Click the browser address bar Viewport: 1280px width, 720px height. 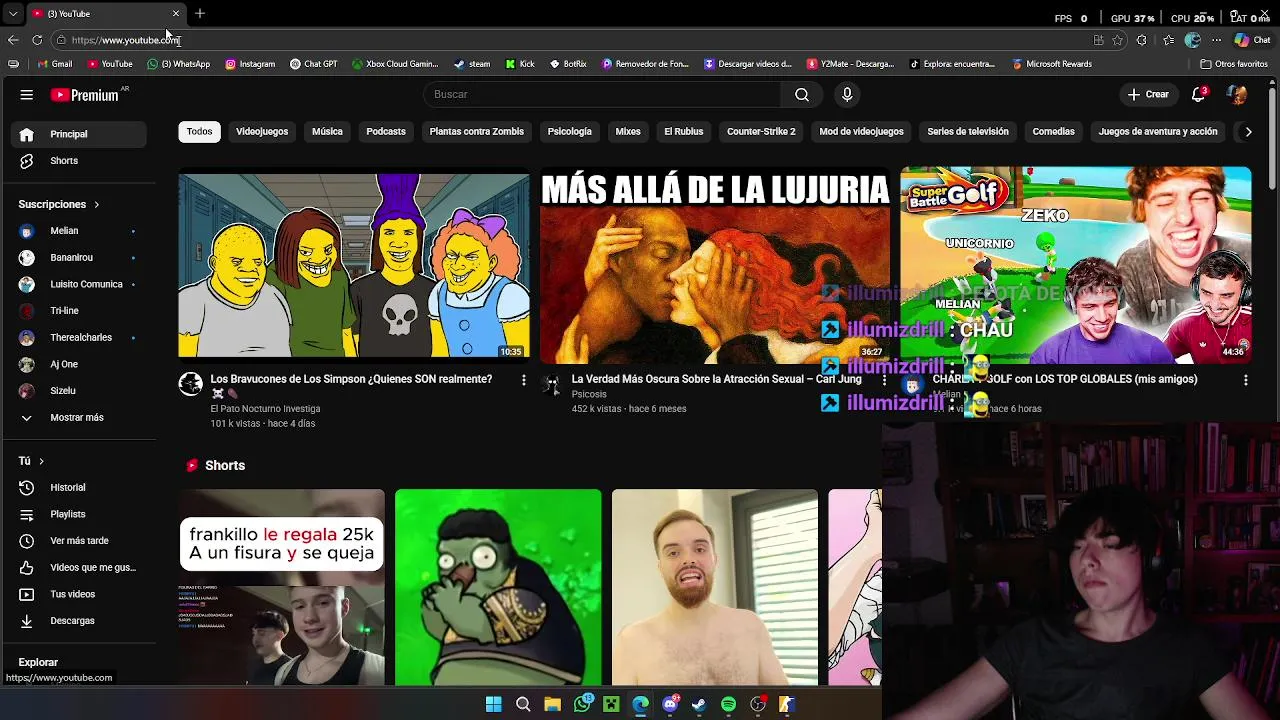(570, 40)
